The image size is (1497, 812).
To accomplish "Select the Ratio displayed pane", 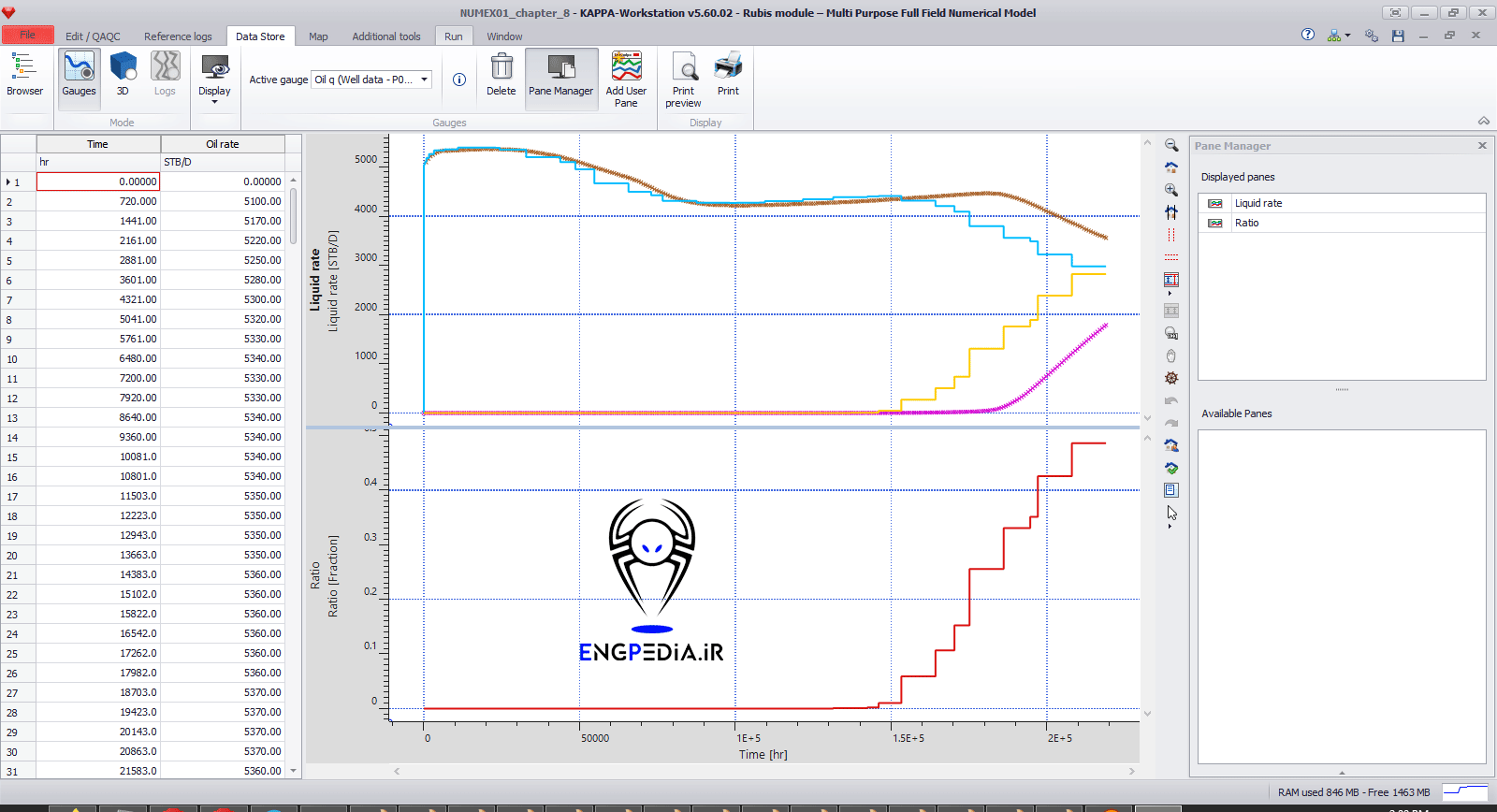I will (1246, 223).
